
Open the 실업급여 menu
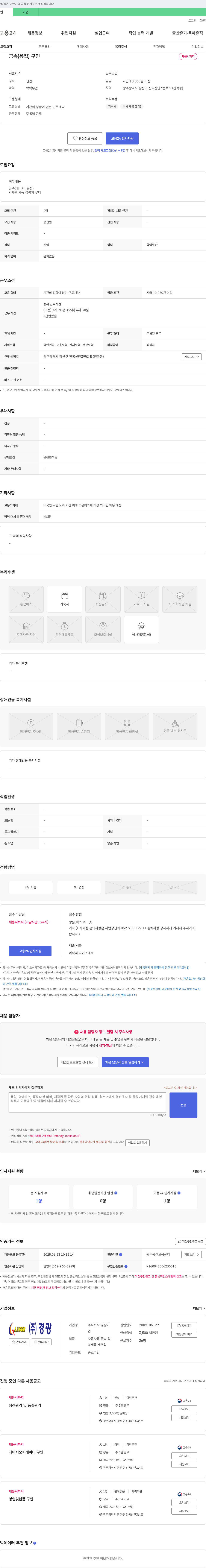tap(102, 33)
